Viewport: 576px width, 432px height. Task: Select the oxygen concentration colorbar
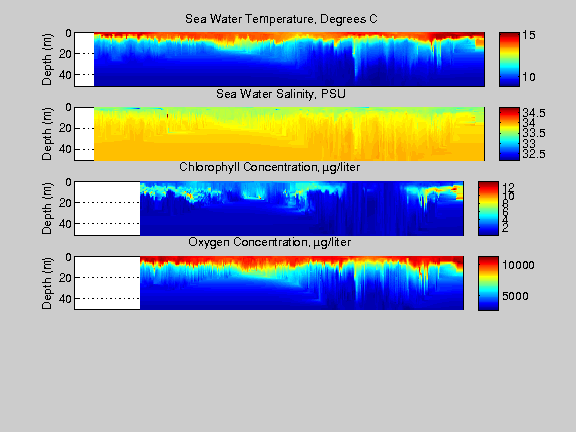point(488,283)
